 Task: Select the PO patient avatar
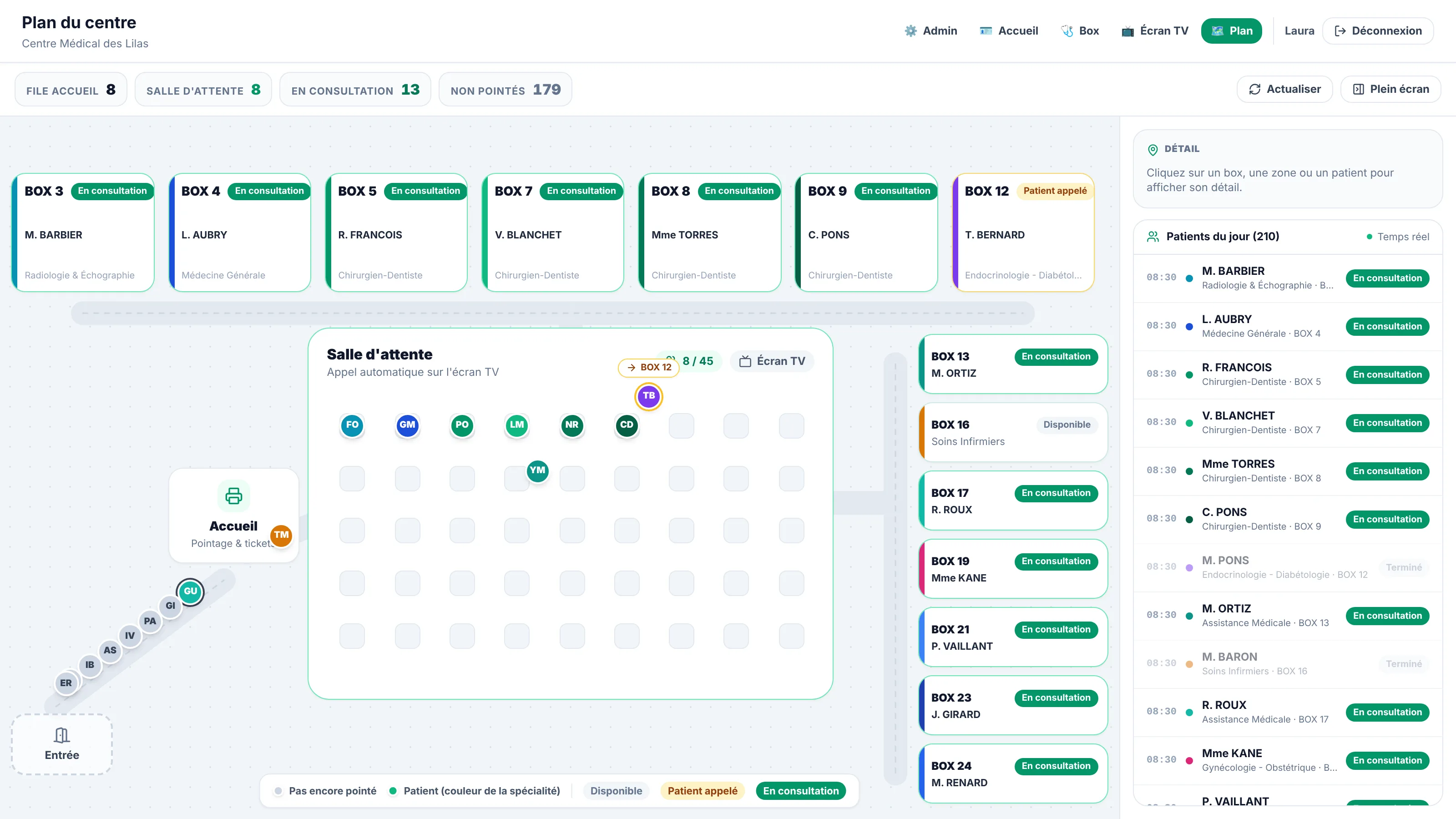click(462, 425)
